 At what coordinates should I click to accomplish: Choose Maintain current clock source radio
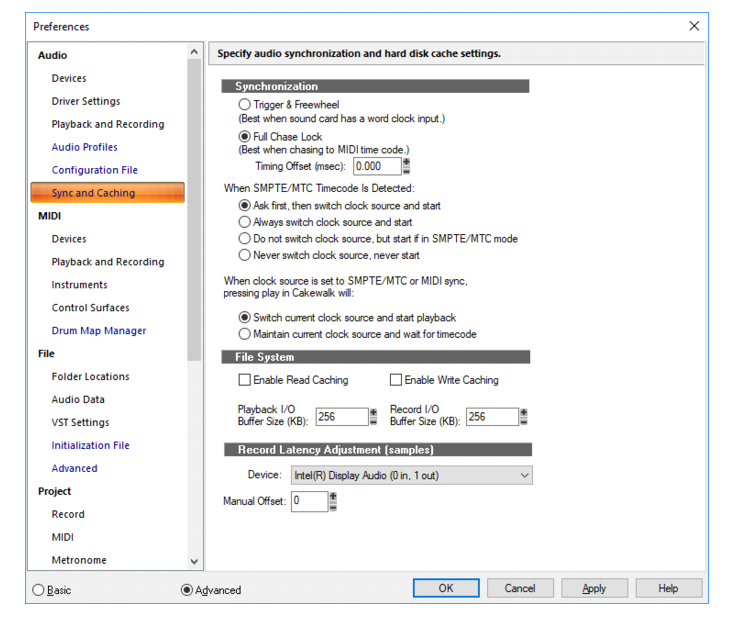tap(245, 334)
